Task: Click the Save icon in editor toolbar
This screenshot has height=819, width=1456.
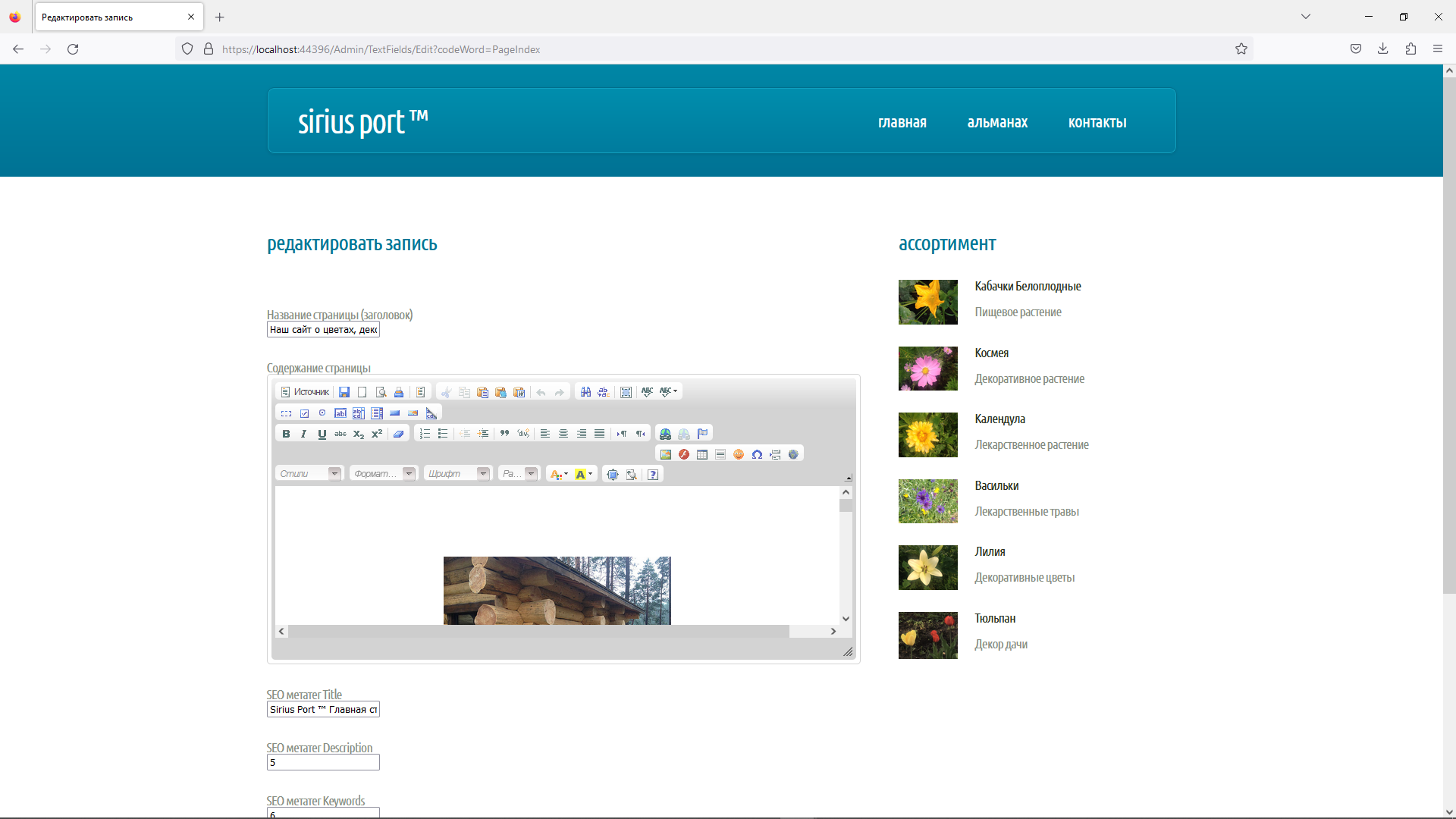Action: point(344,392)
